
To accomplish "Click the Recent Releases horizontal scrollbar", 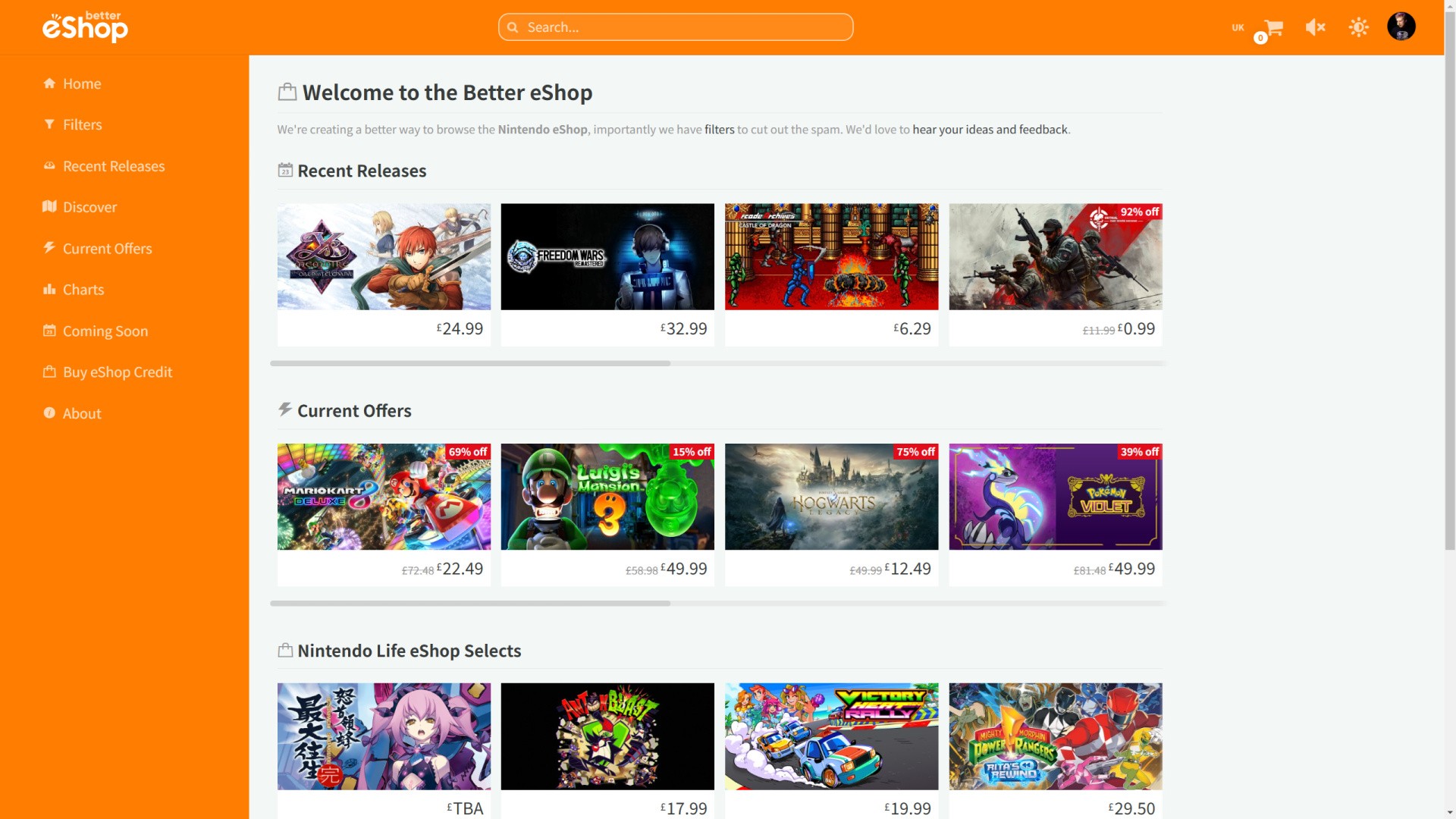I will pyautogui.click(x=470, y=363).
